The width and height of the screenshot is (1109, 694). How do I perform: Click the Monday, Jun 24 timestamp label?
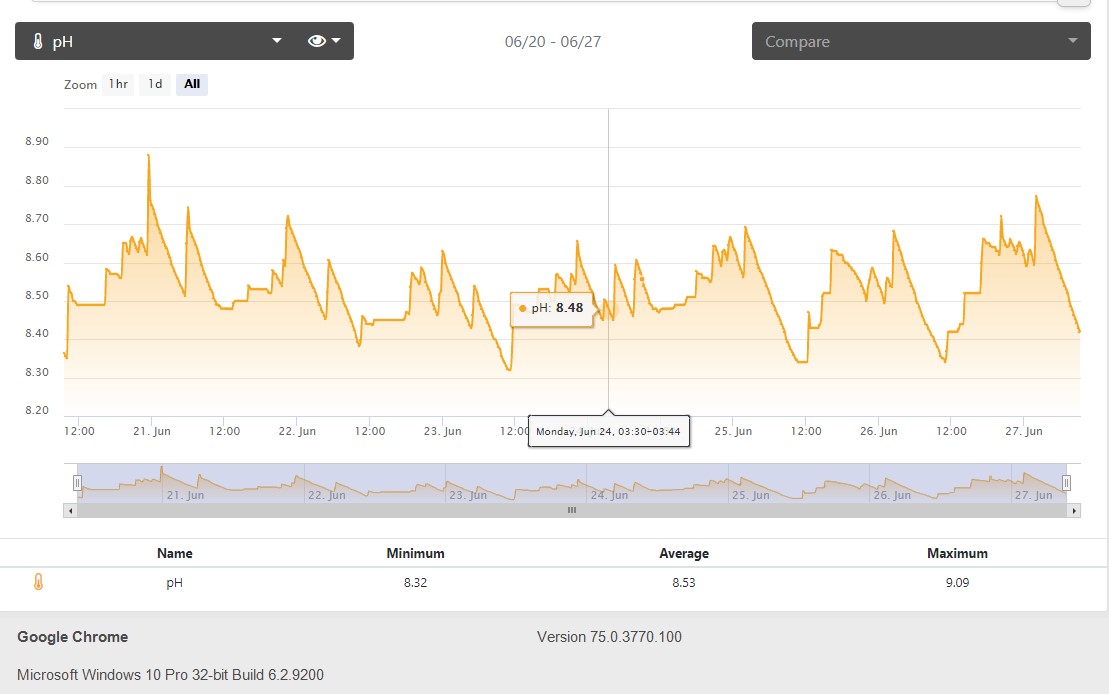click(608, 432)
